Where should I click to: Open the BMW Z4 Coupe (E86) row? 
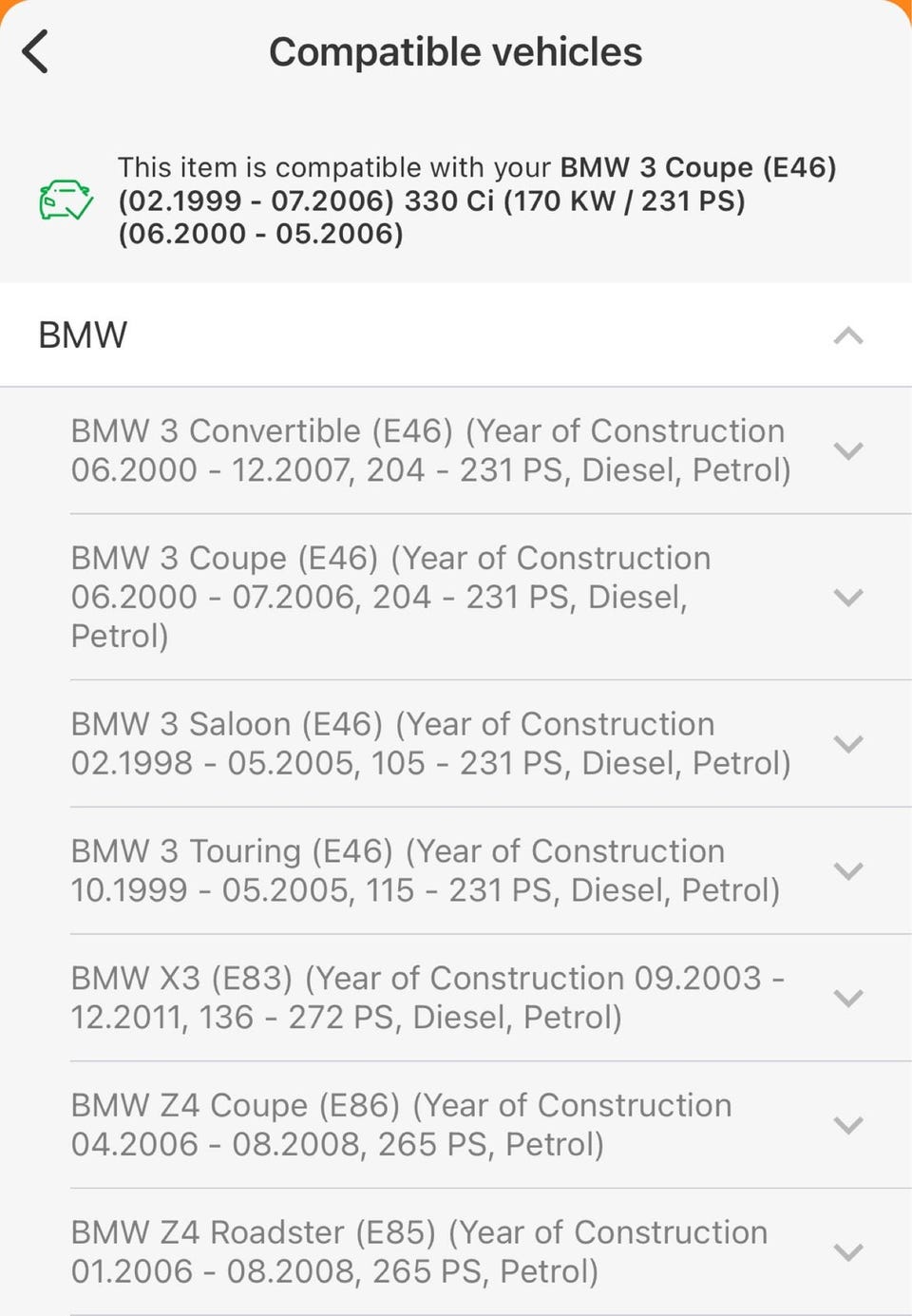[x=400, y=1125]
